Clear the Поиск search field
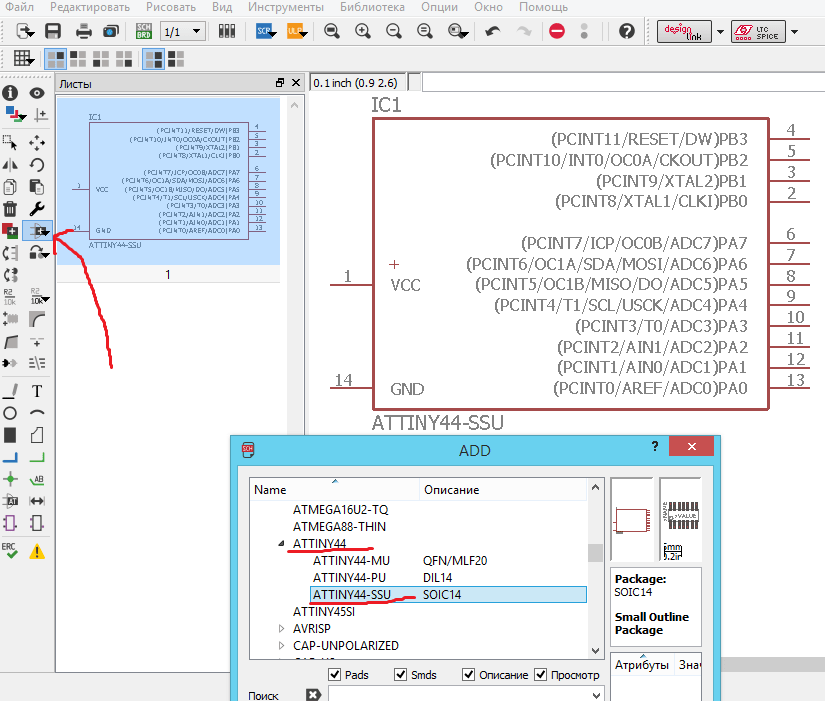 tap(314, 695)
